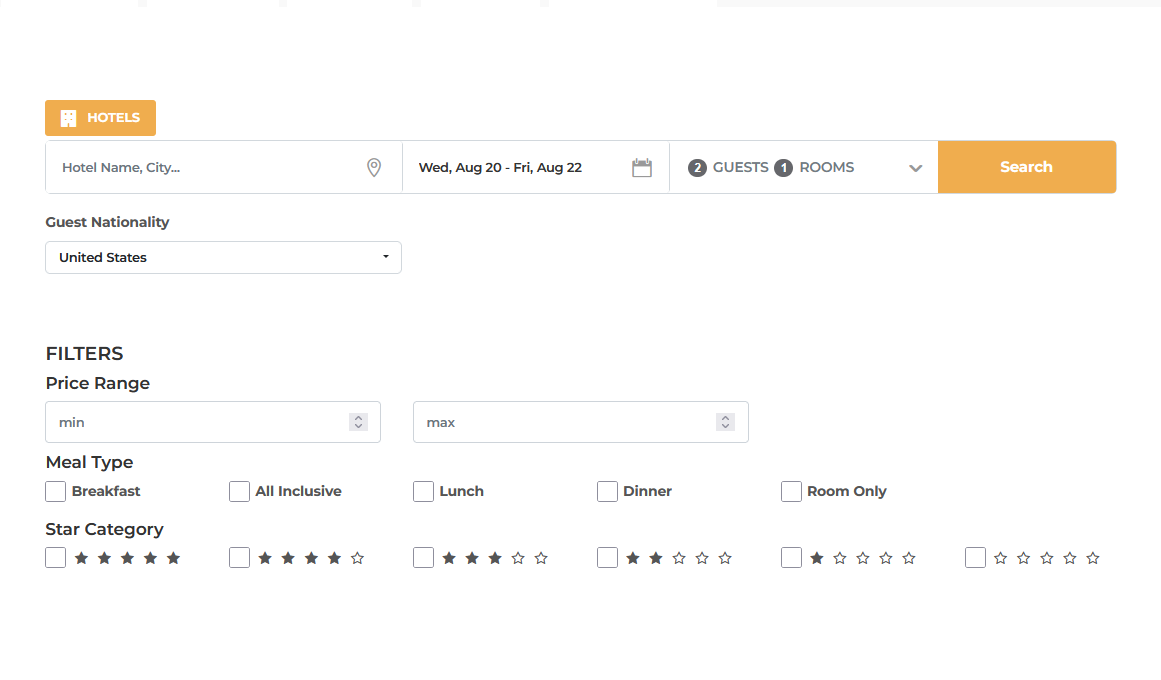The height and width of the screenshot is (680, 1161).
Task: Click the min price stepper arrows
Action: (x=358, y=422)
